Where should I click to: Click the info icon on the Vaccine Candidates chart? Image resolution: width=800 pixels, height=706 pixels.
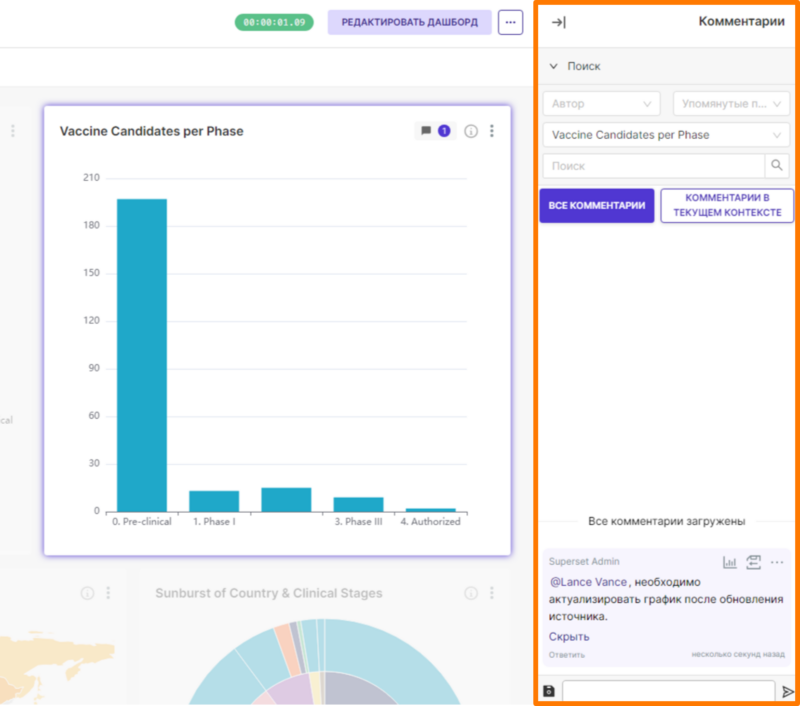[471, 131]
